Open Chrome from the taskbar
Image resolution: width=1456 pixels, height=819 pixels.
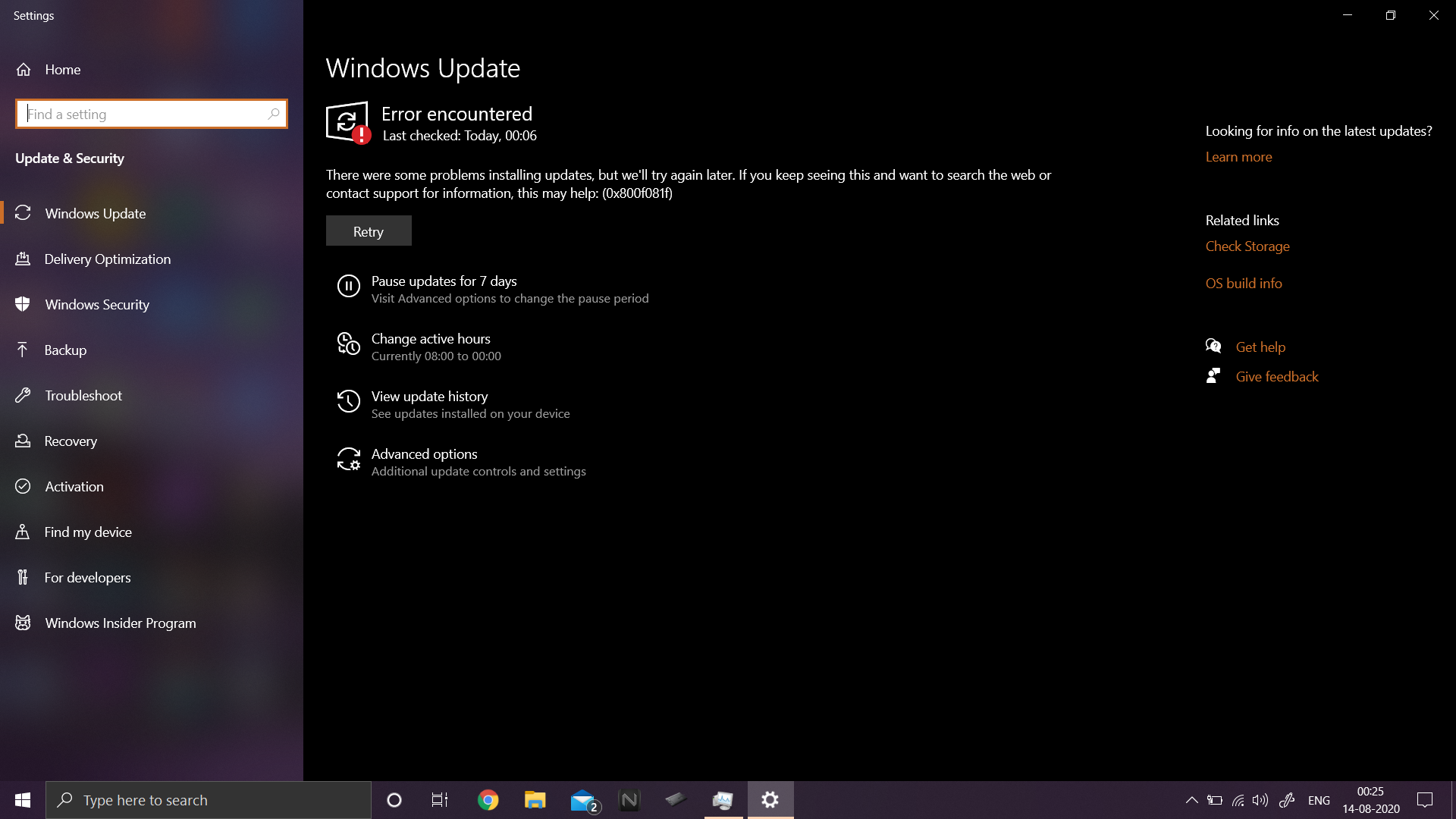488,800
